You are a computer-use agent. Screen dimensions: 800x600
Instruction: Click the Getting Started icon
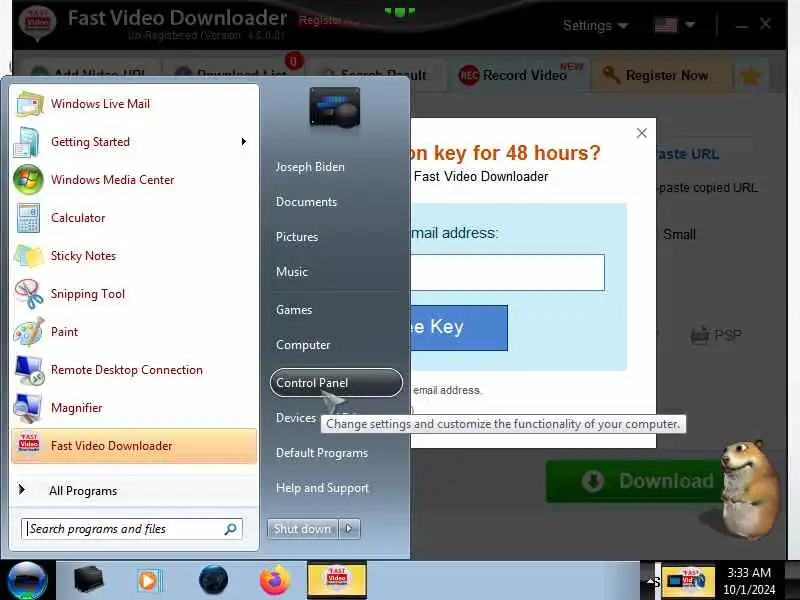[28, 142]
